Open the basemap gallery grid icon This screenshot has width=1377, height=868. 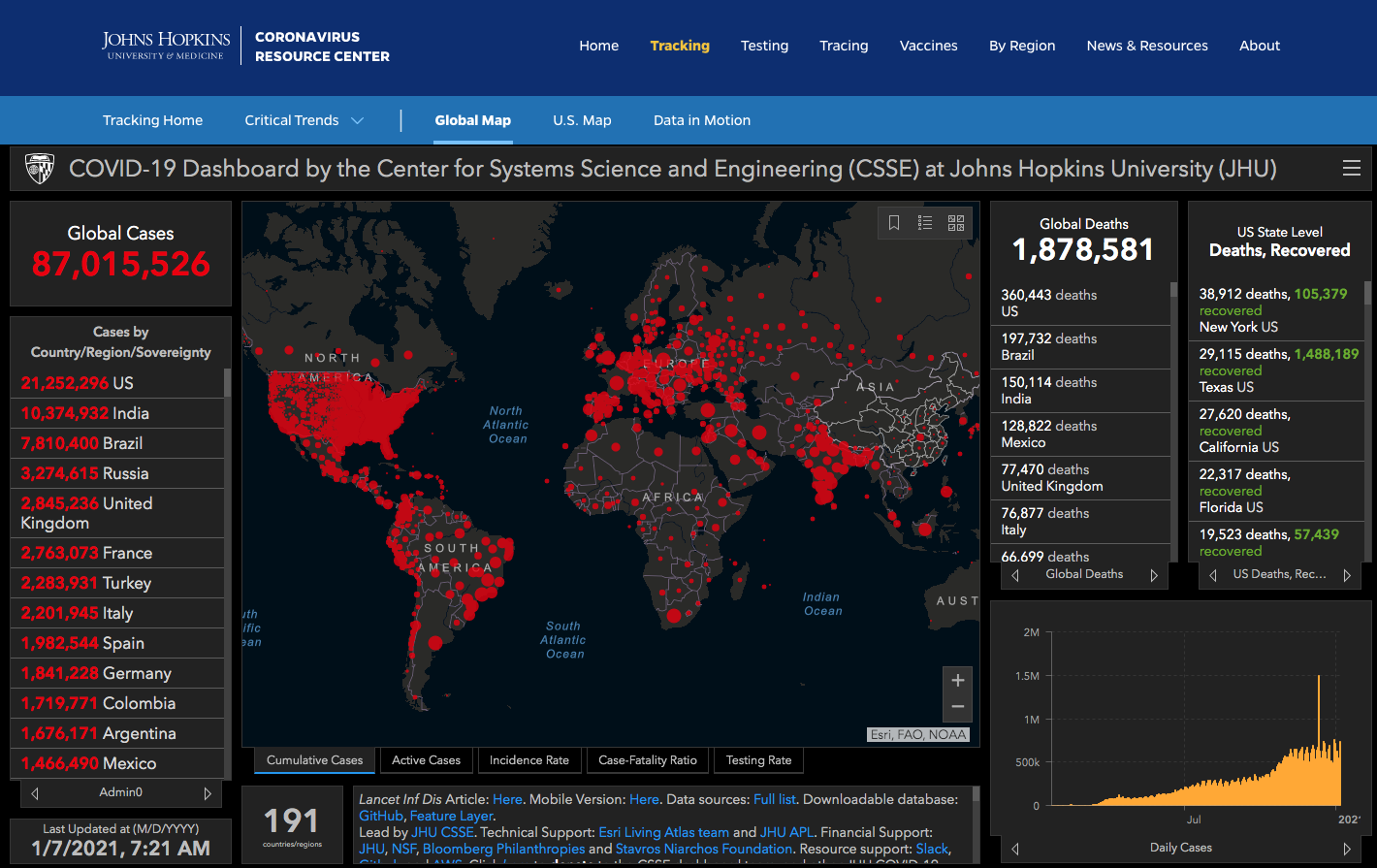click(956, 223)
